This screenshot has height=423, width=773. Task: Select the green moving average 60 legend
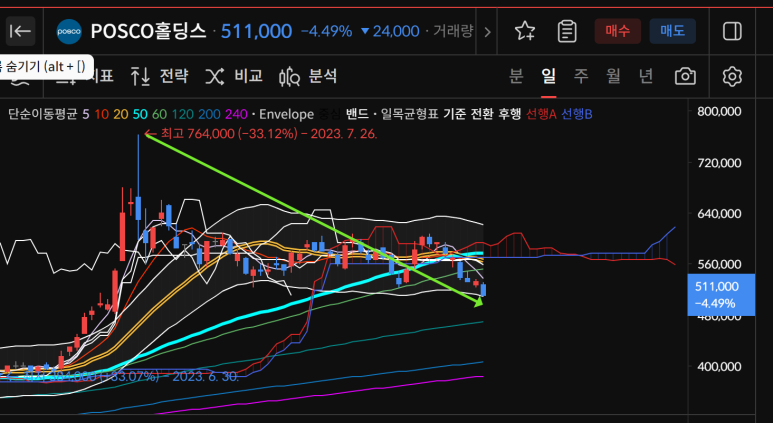tap(159, 114)
